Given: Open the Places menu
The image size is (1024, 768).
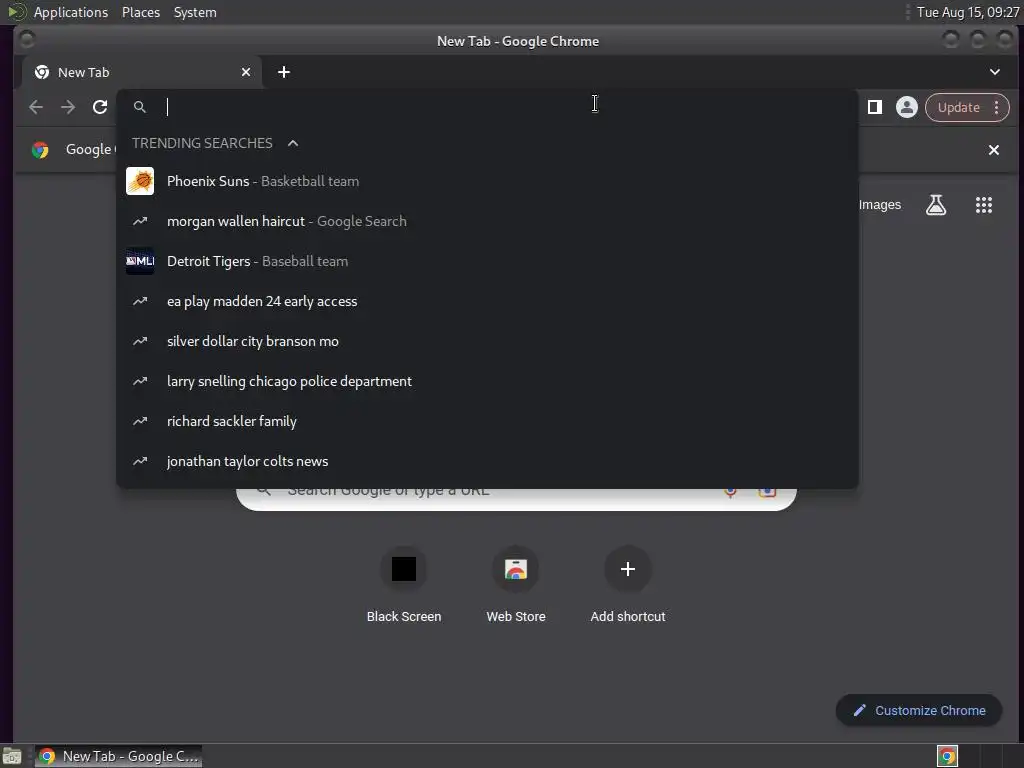Looking at the screenshot, I should click(x=141, y=12).
